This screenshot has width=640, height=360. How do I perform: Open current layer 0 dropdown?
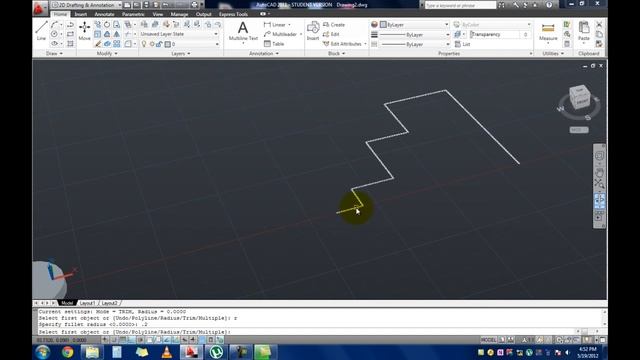[x=179, y=44]
